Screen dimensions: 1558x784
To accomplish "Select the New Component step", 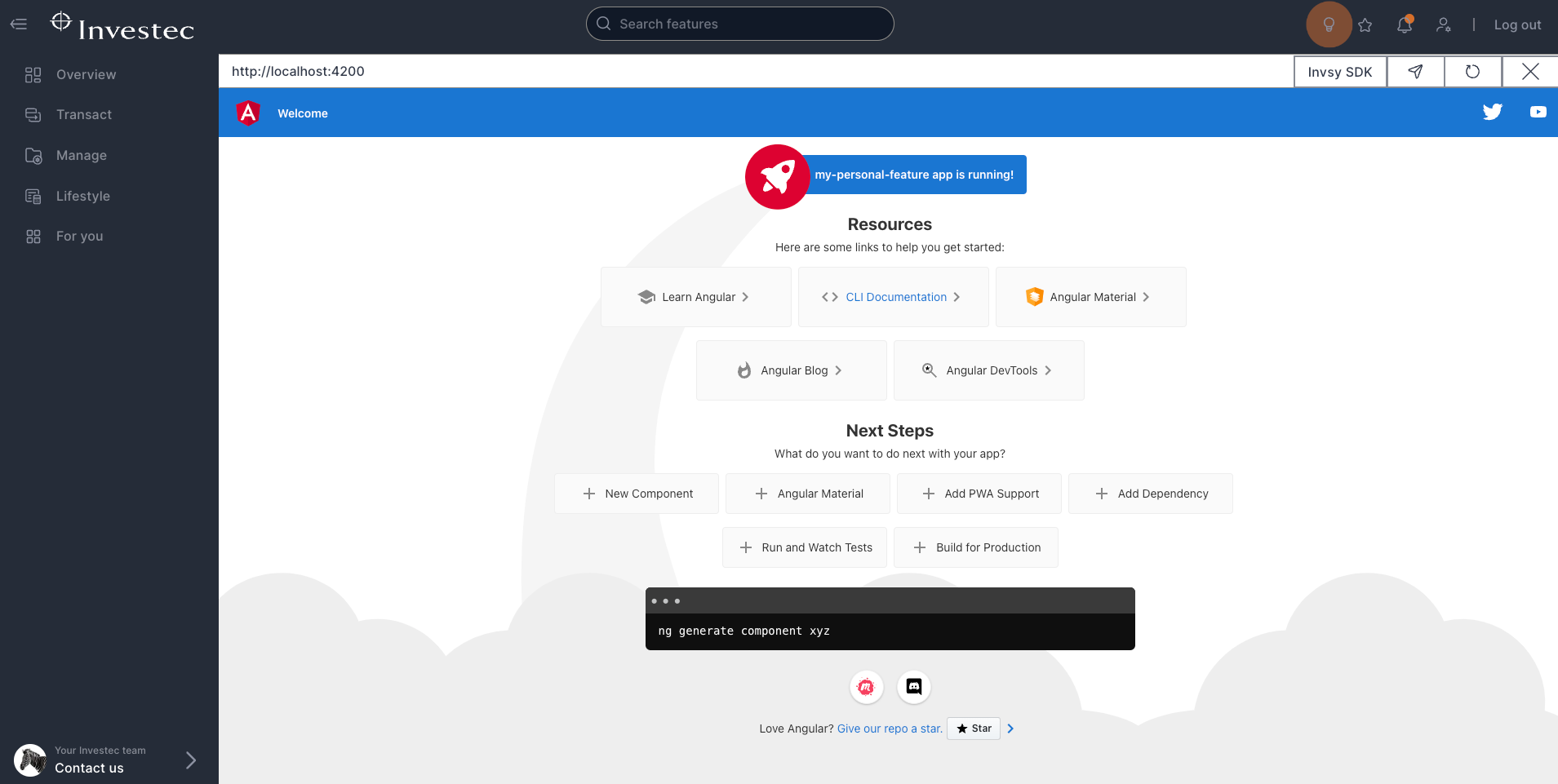I will click(x=637, y=494).
